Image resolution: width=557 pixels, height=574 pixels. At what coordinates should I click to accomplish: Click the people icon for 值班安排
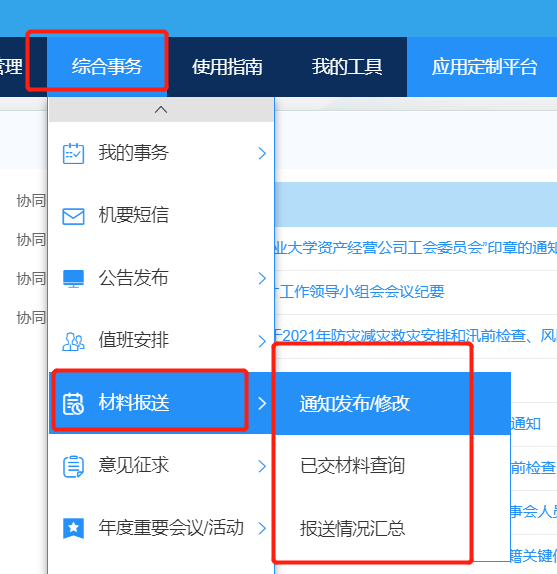[73, 342]
